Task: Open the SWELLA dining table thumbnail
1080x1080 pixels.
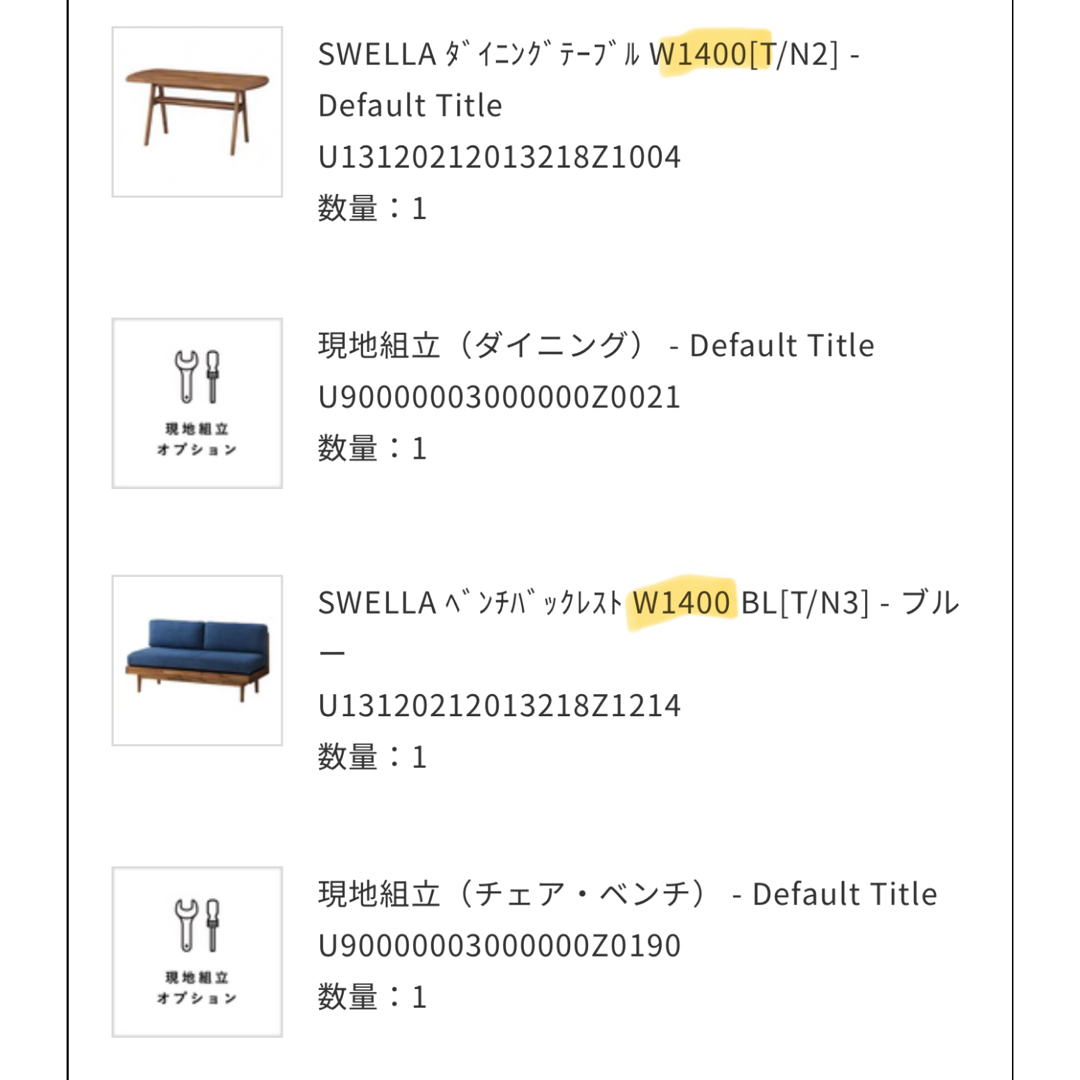Action: click(197, 112)
